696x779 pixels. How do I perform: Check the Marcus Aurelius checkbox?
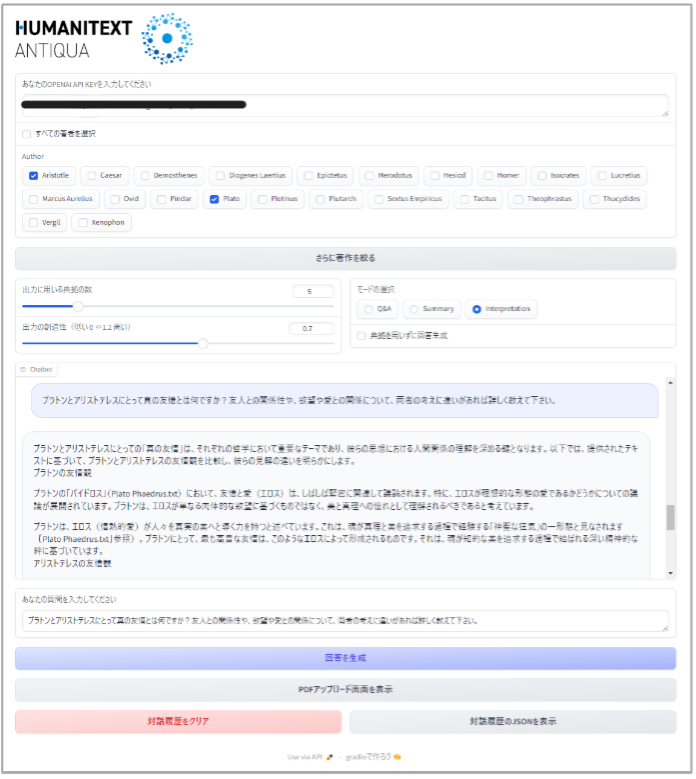coord(33,199)
